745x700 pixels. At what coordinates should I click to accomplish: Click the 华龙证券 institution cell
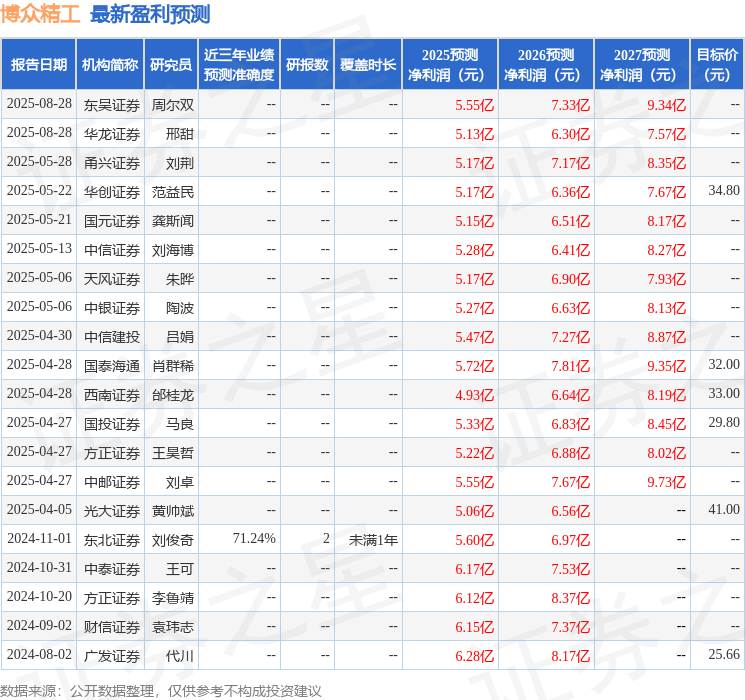[x=112, y=134]
